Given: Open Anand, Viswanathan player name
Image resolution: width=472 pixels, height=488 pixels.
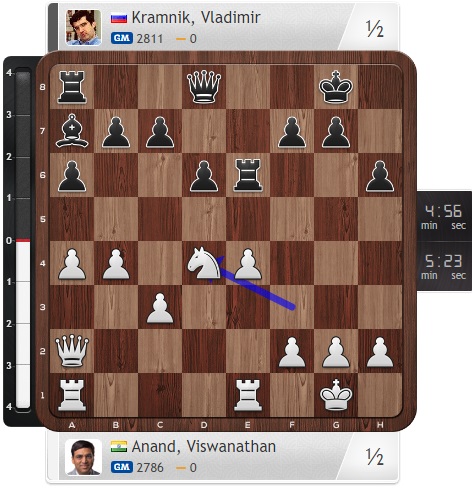Looking at the screenshot, I should (x=204, y=447).
